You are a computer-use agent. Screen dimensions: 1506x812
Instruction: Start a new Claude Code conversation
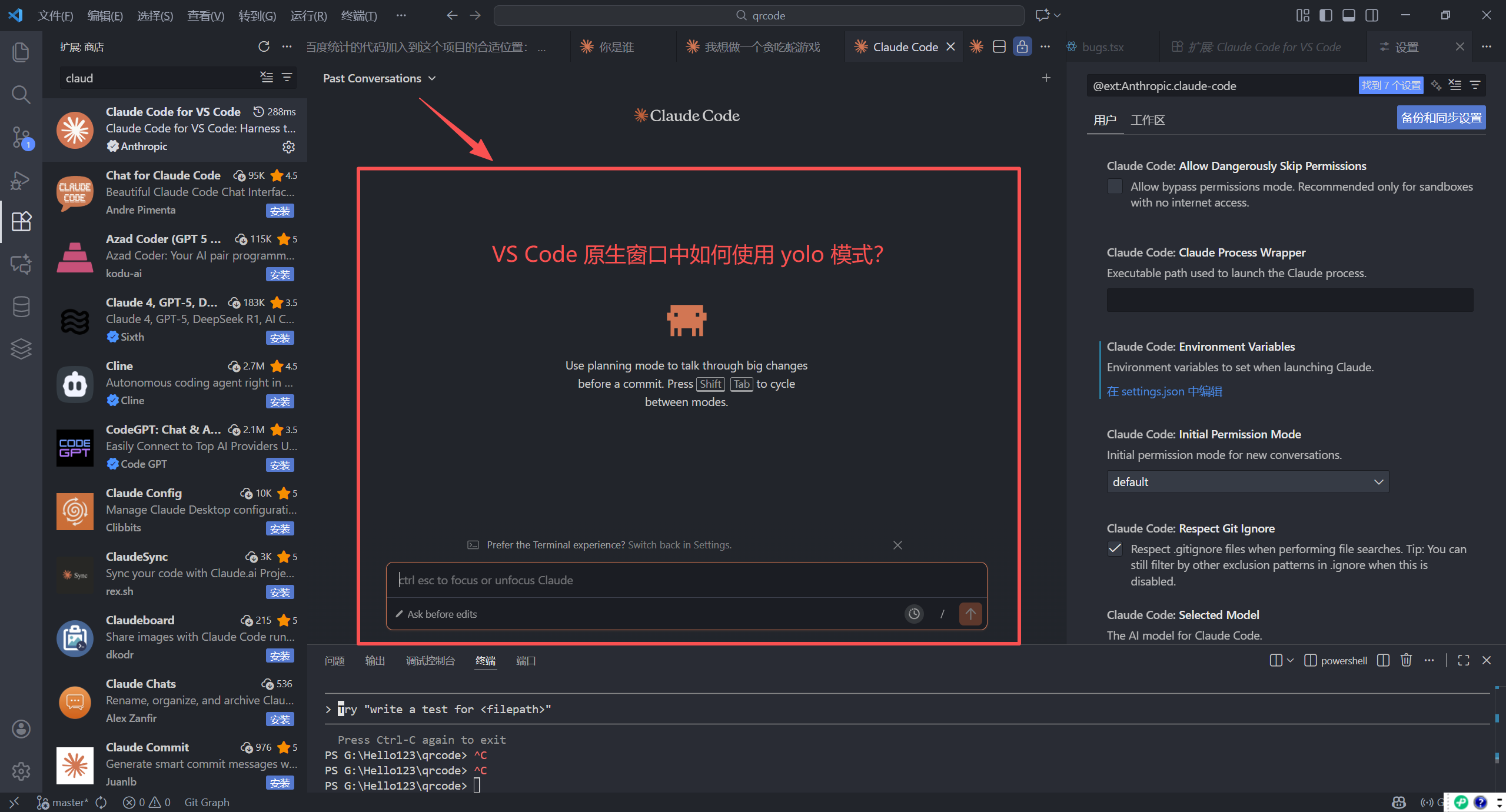(x=1046, y=77)
